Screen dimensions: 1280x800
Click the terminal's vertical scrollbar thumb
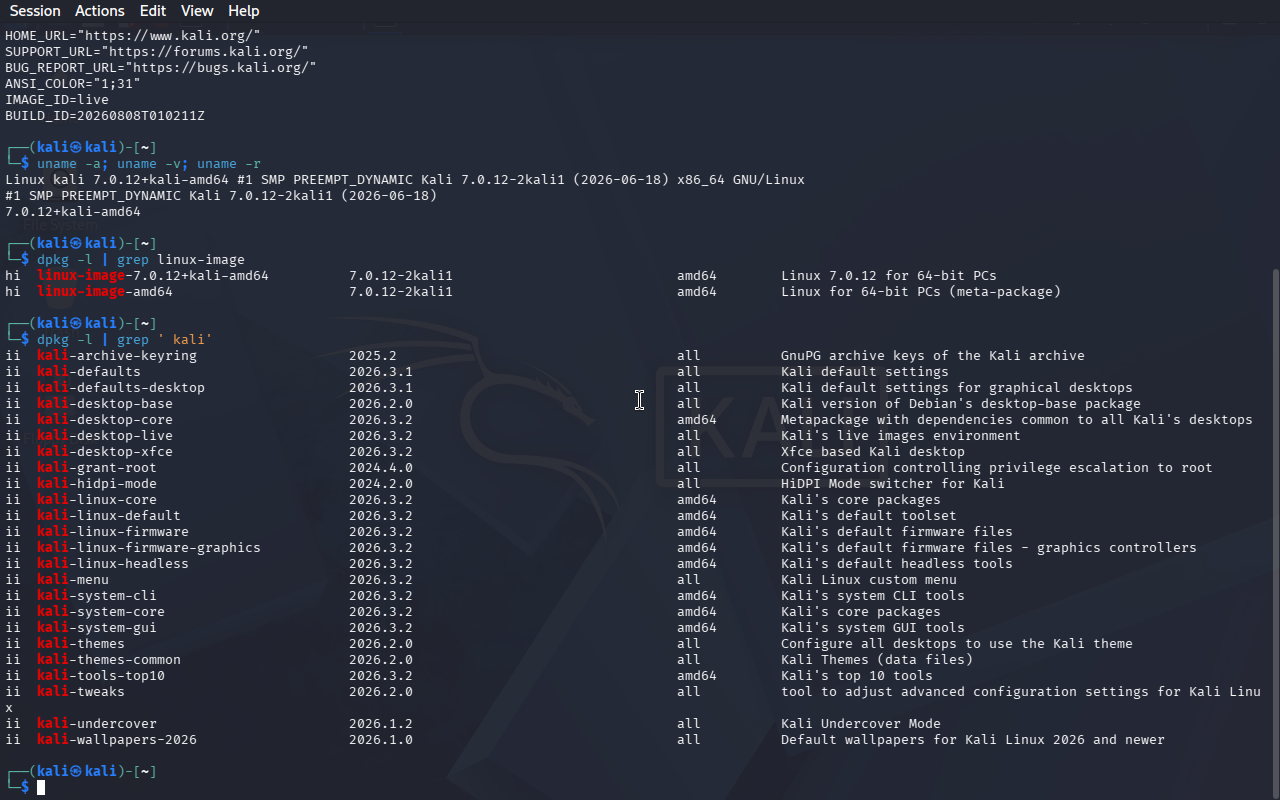tap(1275, 532)
